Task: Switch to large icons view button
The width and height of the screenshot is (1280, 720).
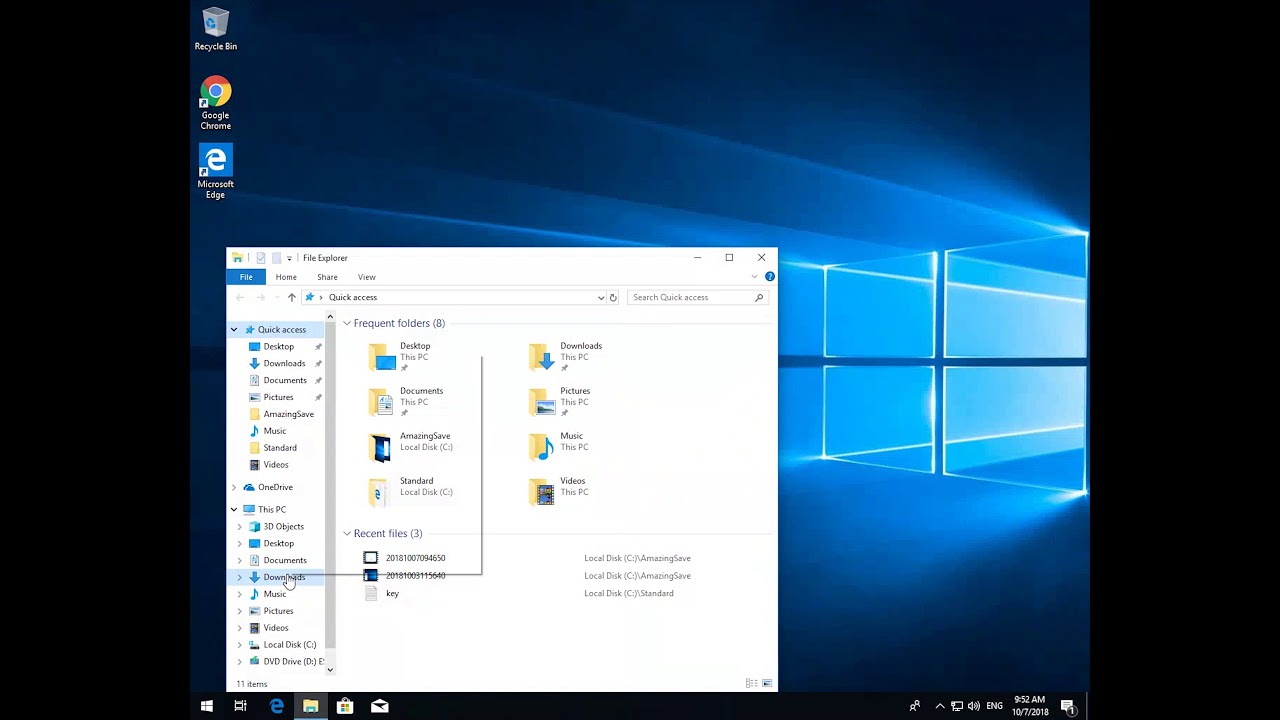Action: coord(767,684)
